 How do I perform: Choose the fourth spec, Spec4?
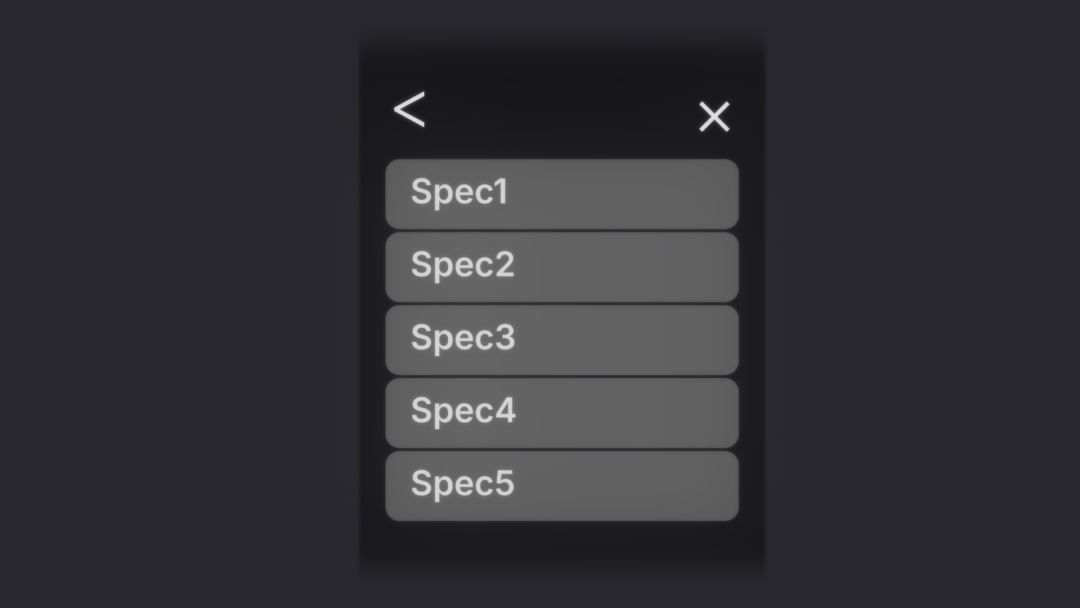pos(562,413)
